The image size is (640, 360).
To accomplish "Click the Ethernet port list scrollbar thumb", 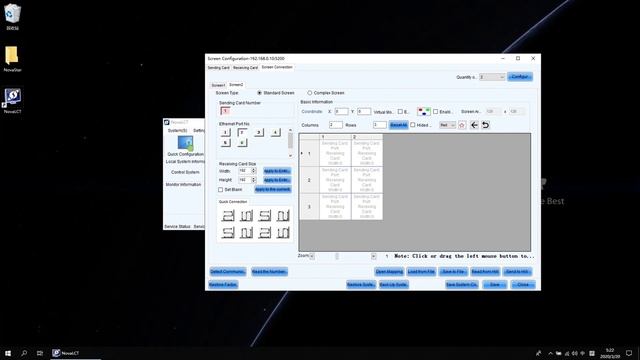I will [290, 141].
